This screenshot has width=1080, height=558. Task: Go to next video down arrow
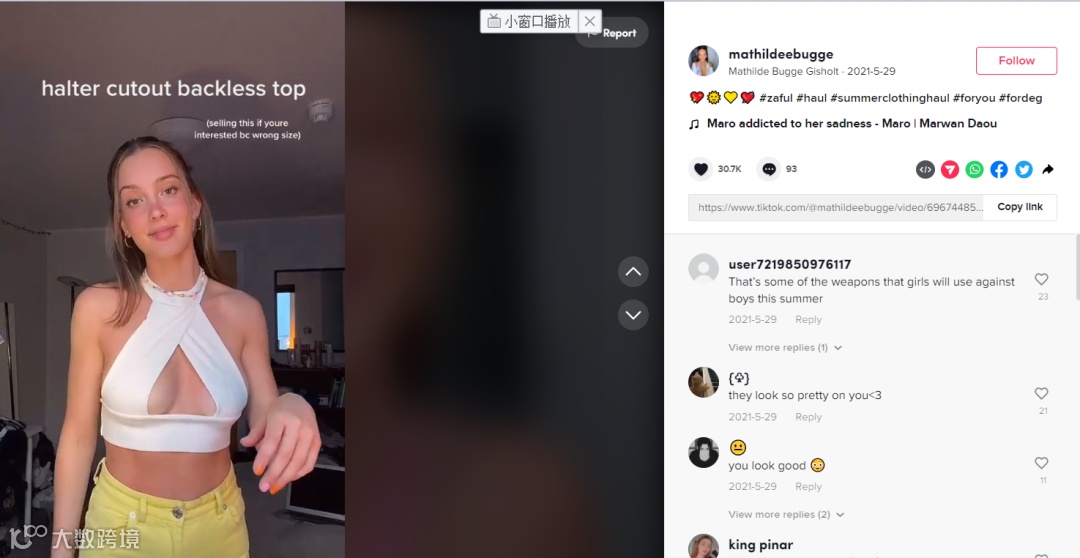[x=633, y=315]
